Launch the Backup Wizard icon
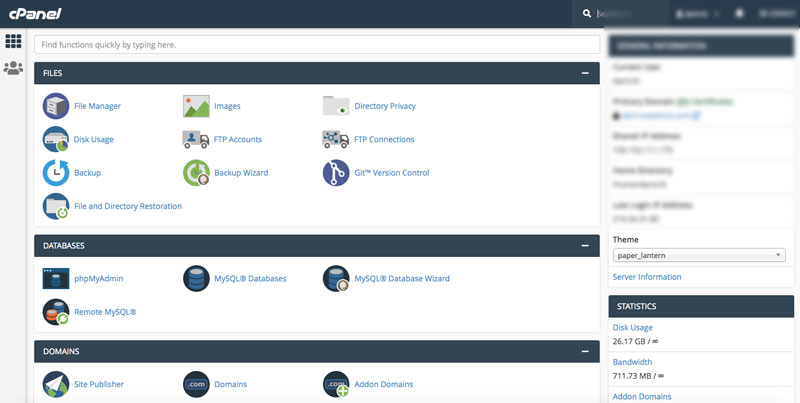The width and height of the screenshot is (800, 403). (196, 172)
